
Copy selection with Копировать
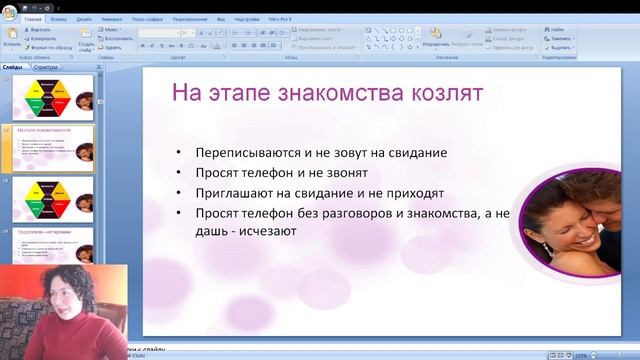(x=40, y=39)
